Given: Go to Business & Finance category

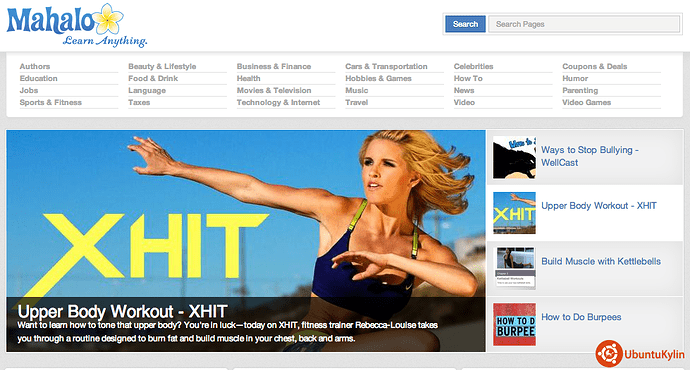Looking at the screenshot, I should 274,66.
